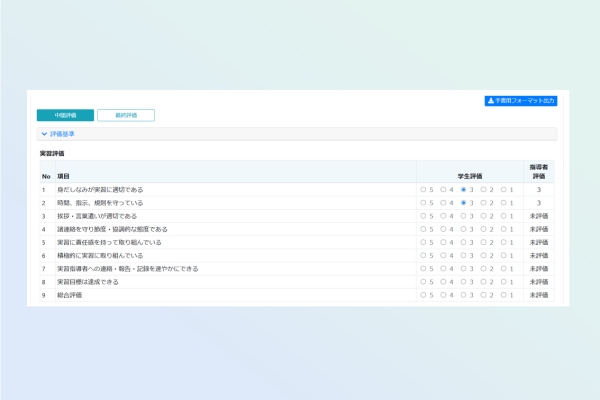Viewport: 600px width, 400px height.
Task: Click the 学生評価 column header
Action: [470, 174]
